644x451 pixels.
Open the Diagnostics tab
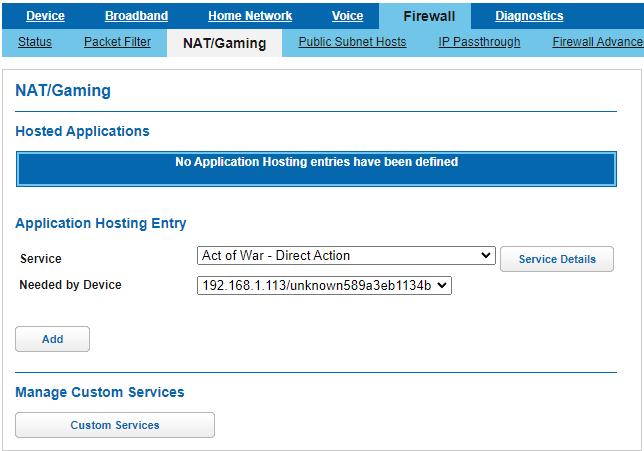coord(529,15)
